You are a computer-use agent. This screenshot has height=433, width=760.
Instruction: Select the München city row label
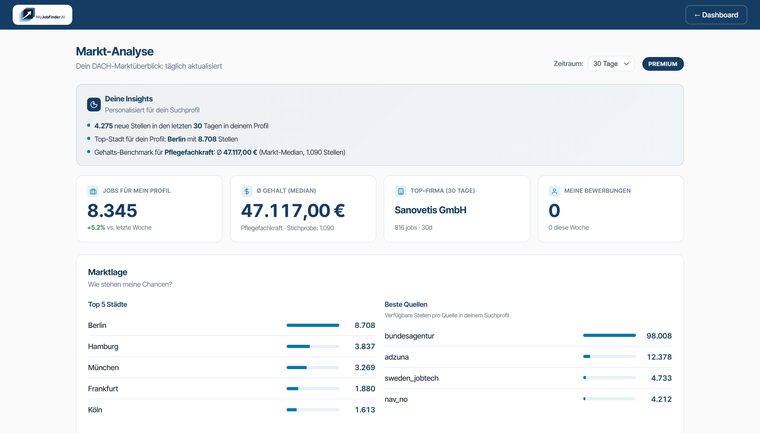(x=103, y=368)
